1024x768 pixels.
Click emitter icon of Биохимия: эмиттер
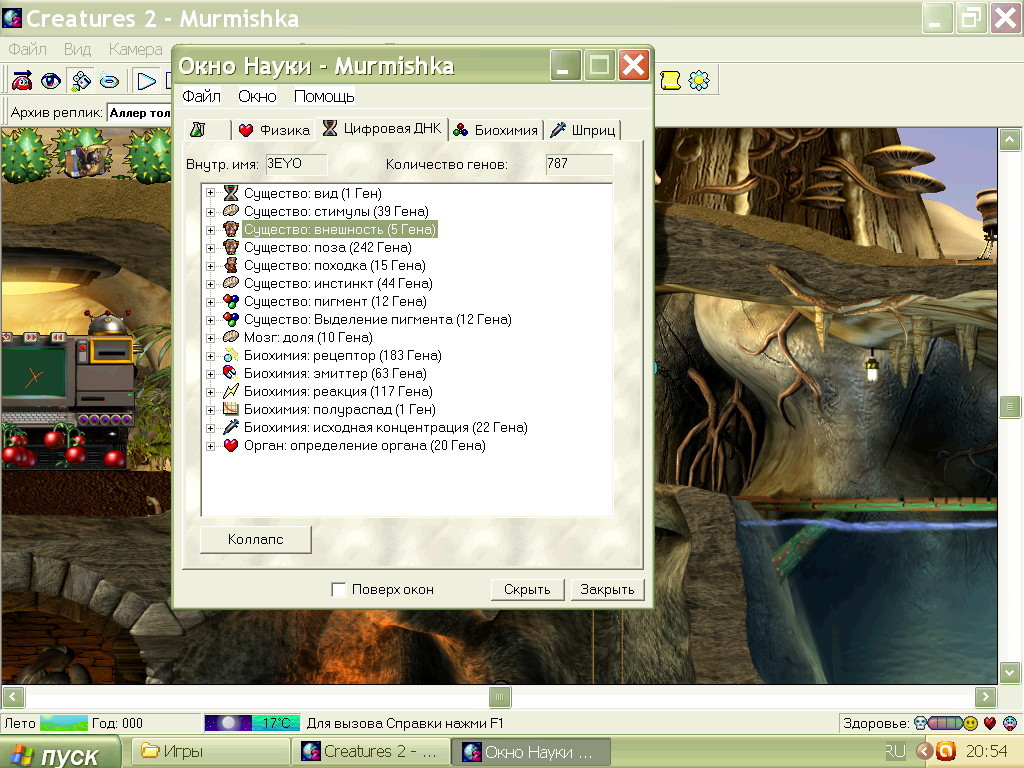231,373
